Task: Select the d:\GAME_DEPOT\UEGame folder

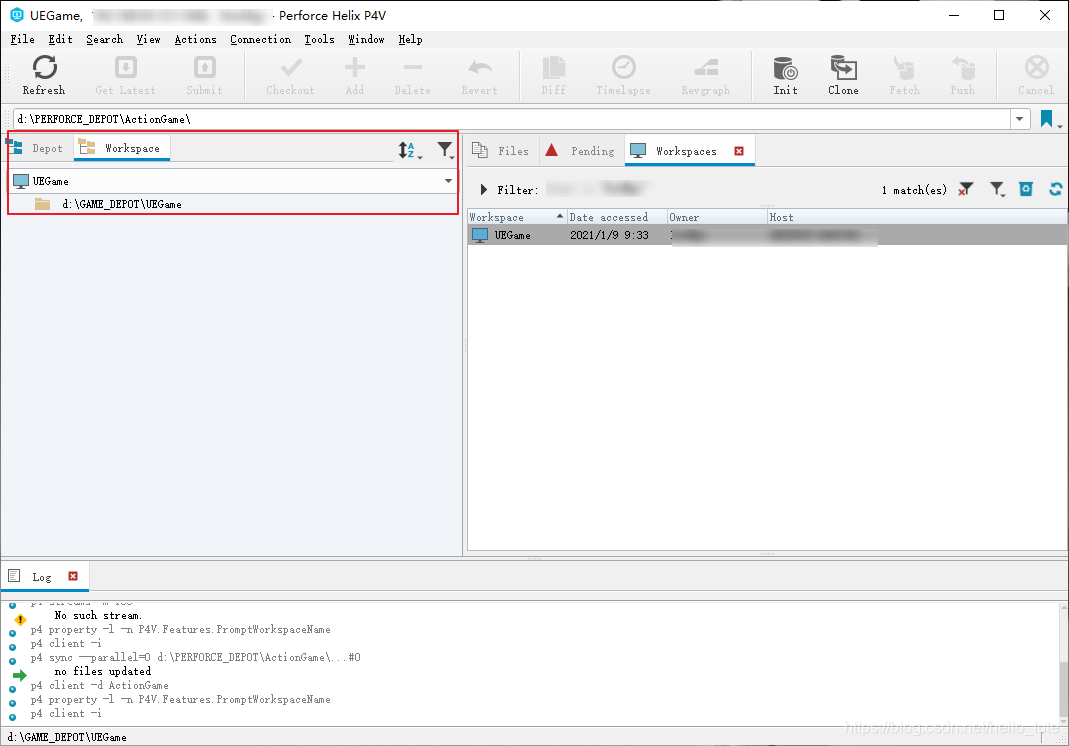Action: [x=121, y=204]
